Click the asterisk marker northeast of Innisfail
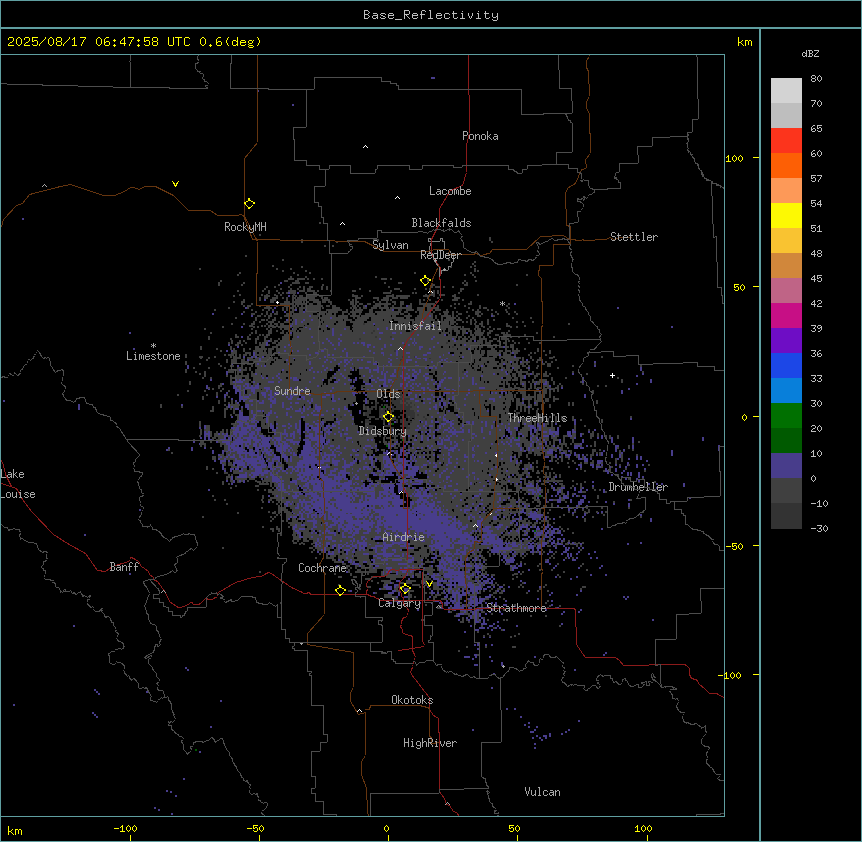862x842 pixels. coord(502,304)
